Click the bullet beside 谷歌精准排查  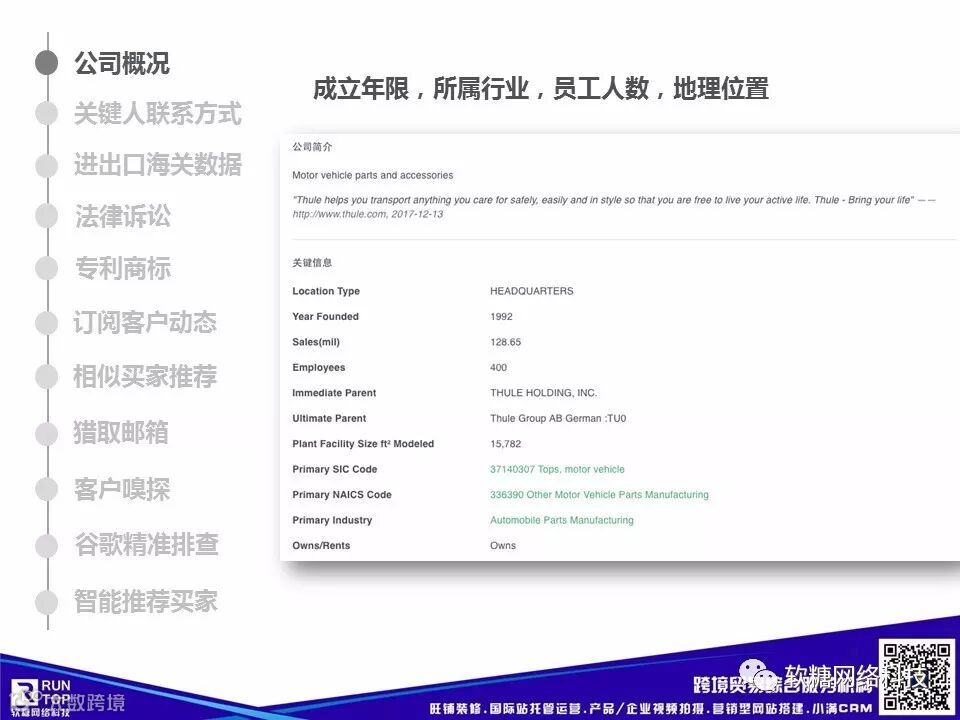click(47, 545)
